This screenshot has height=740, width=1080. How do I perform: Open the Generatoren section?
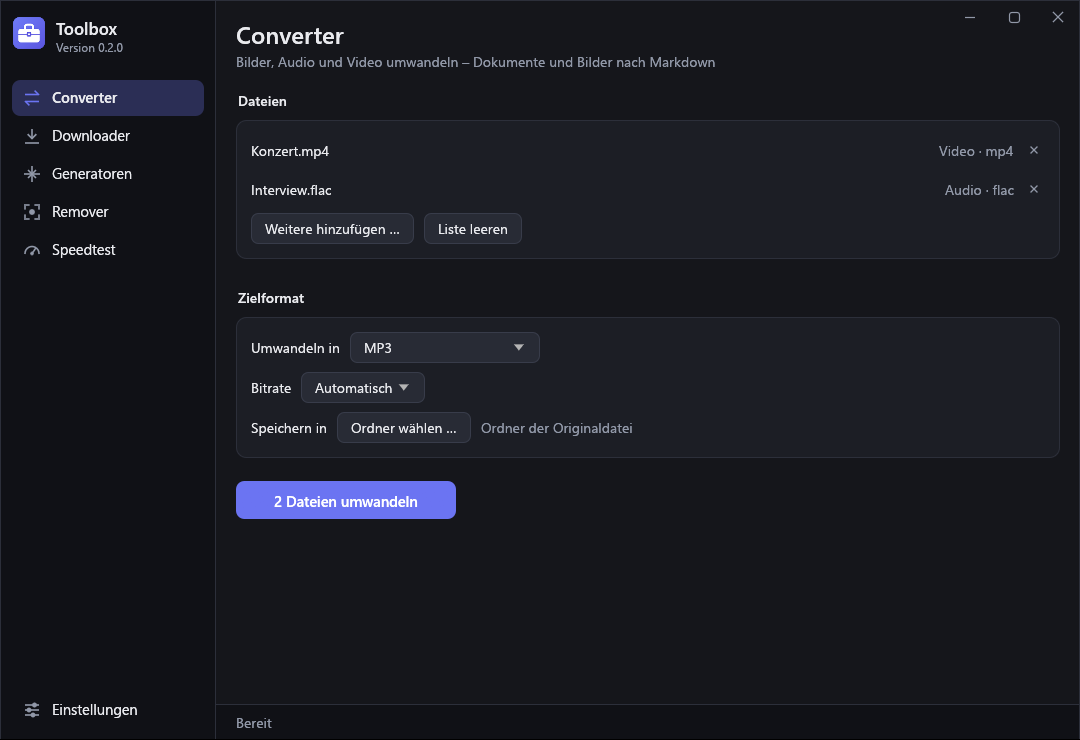[108, 174]
